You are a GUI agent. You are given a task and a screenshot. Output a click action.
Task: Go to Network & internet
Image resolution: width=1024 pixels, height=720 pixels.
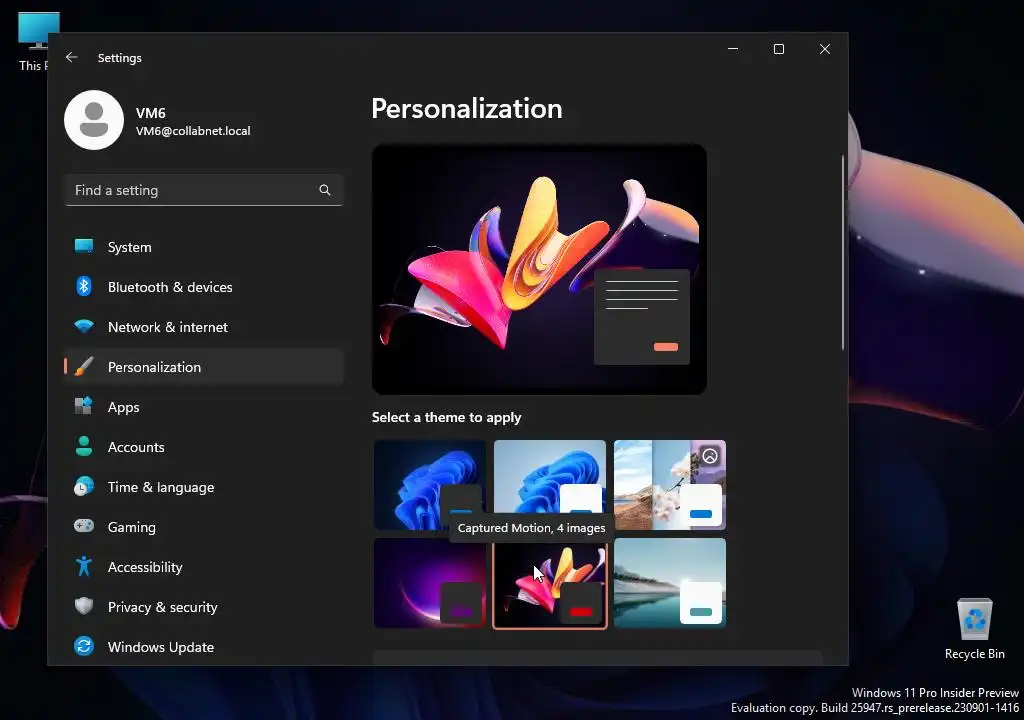point(204,327)
